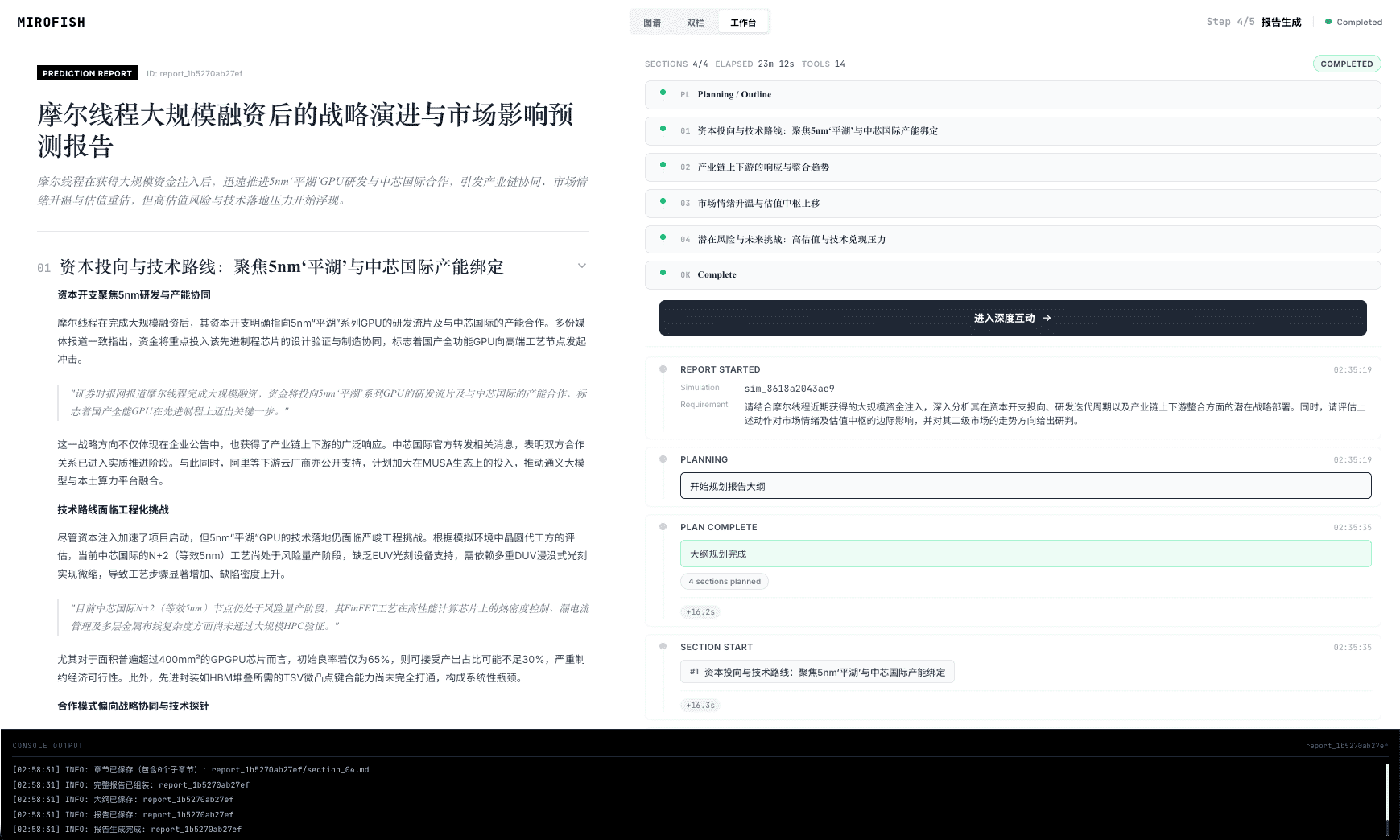Click the 4 sections planned chip
The height and width of the screenshot is (840, 1400).
coord(724,581)
